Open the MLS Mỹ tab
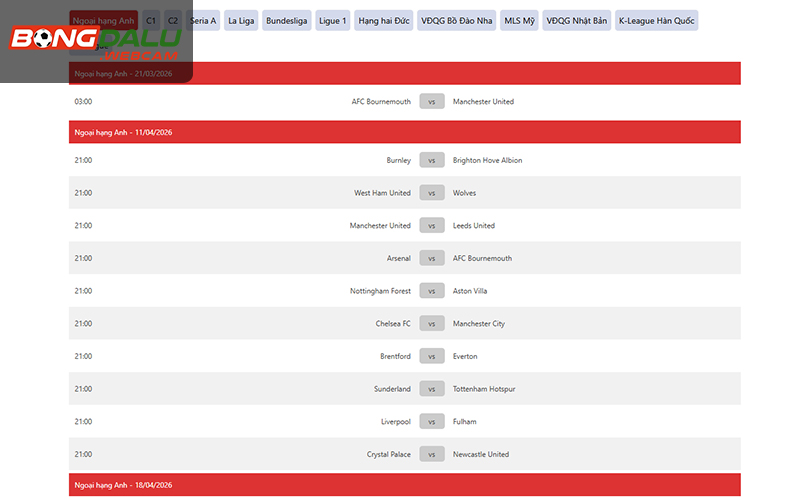This screenshot has height=500, width=800. click(x=519, y=20)
